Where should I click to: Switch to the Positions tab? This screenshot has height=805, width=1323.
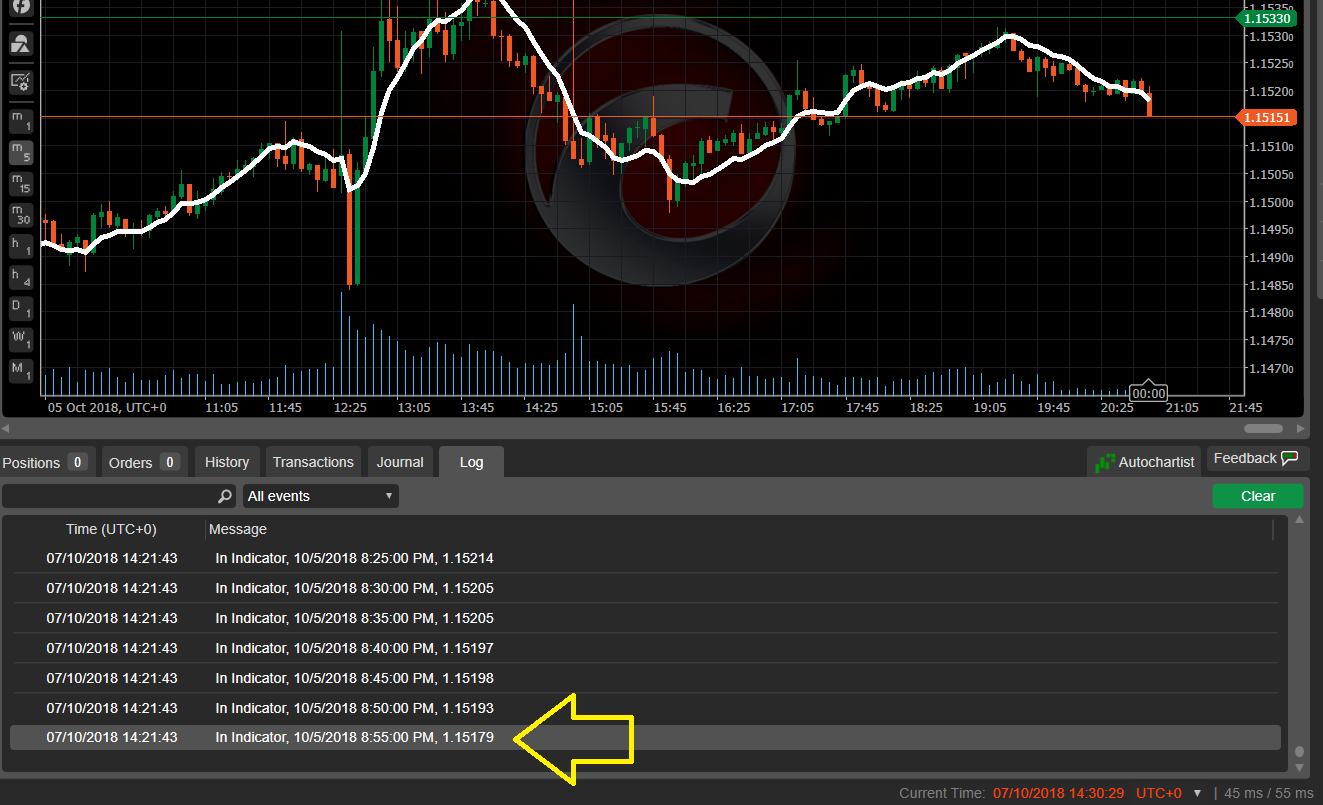[47, 462]
